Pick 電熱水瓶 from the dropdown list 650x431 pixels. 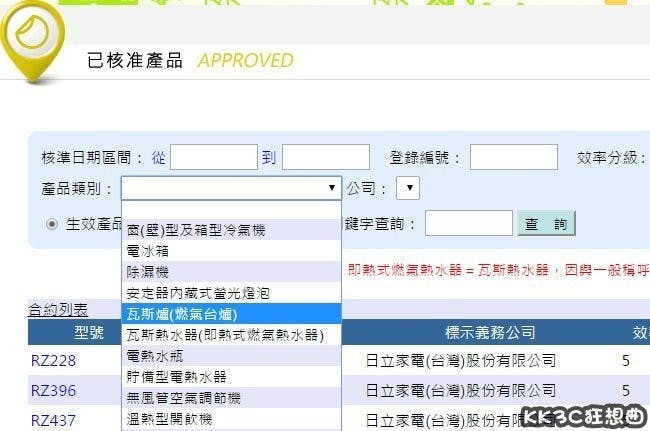click(x=231, y=356)
